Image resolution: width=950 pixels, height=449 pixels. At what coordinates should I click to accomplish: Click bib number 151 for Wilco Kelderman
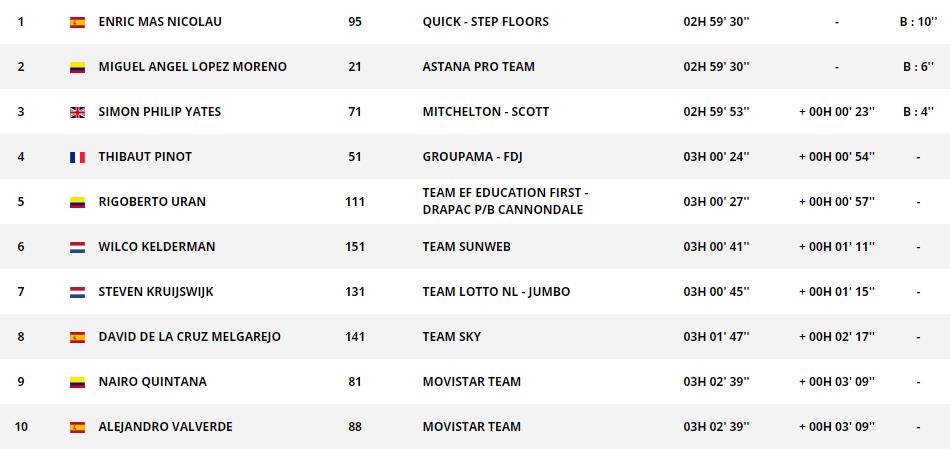[354, 247]
